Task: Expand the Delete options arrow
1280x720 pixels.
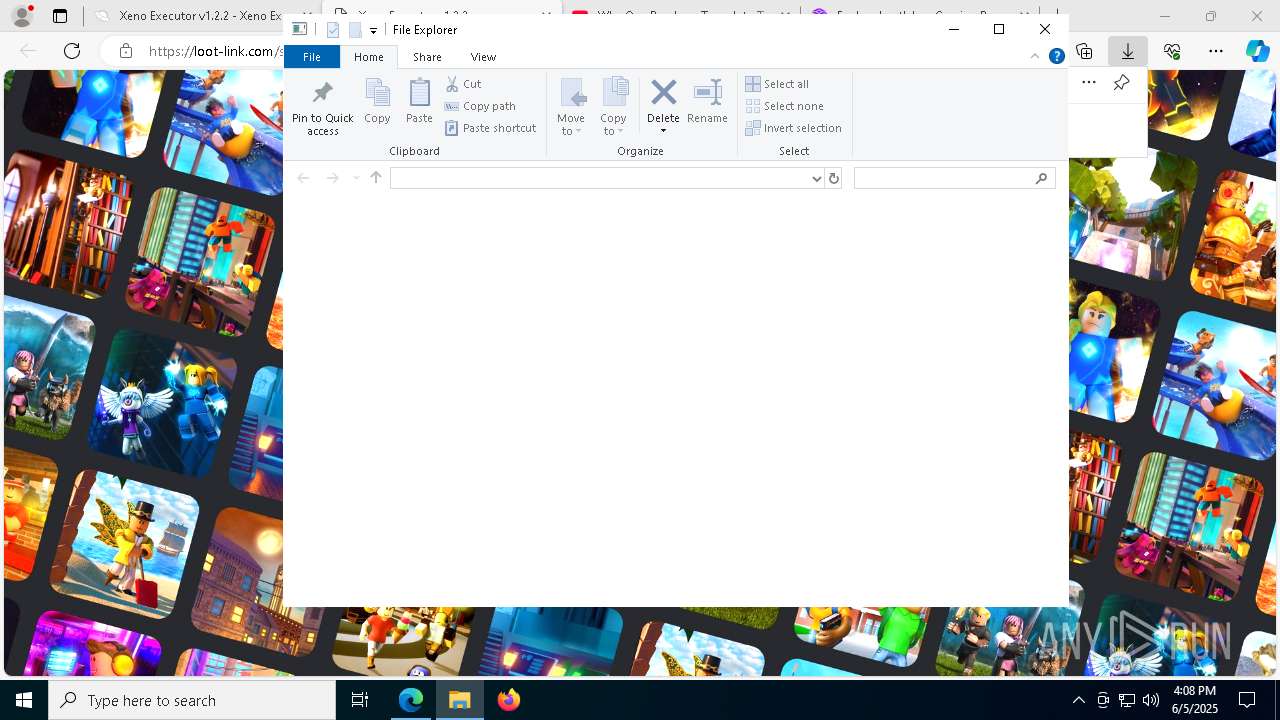Action: tap(663, 131)
